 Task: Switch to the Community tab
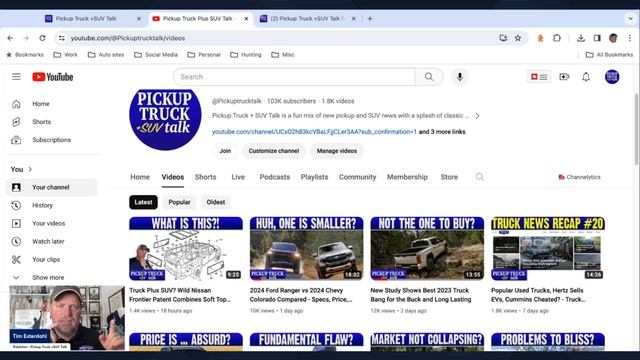click(358, 177)
